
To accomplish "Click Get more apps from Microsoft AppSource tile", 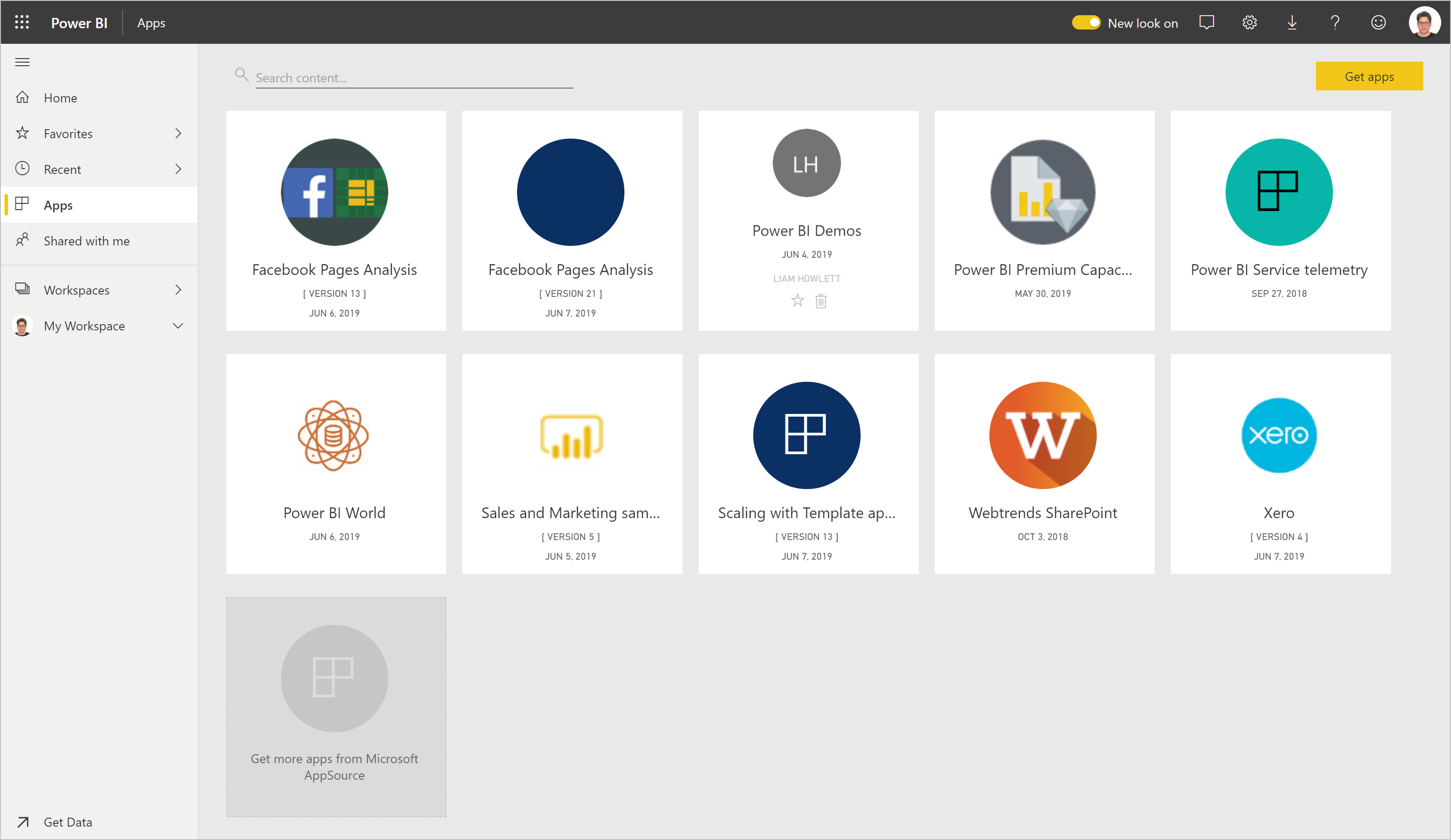I will click(x=336, y=707).
